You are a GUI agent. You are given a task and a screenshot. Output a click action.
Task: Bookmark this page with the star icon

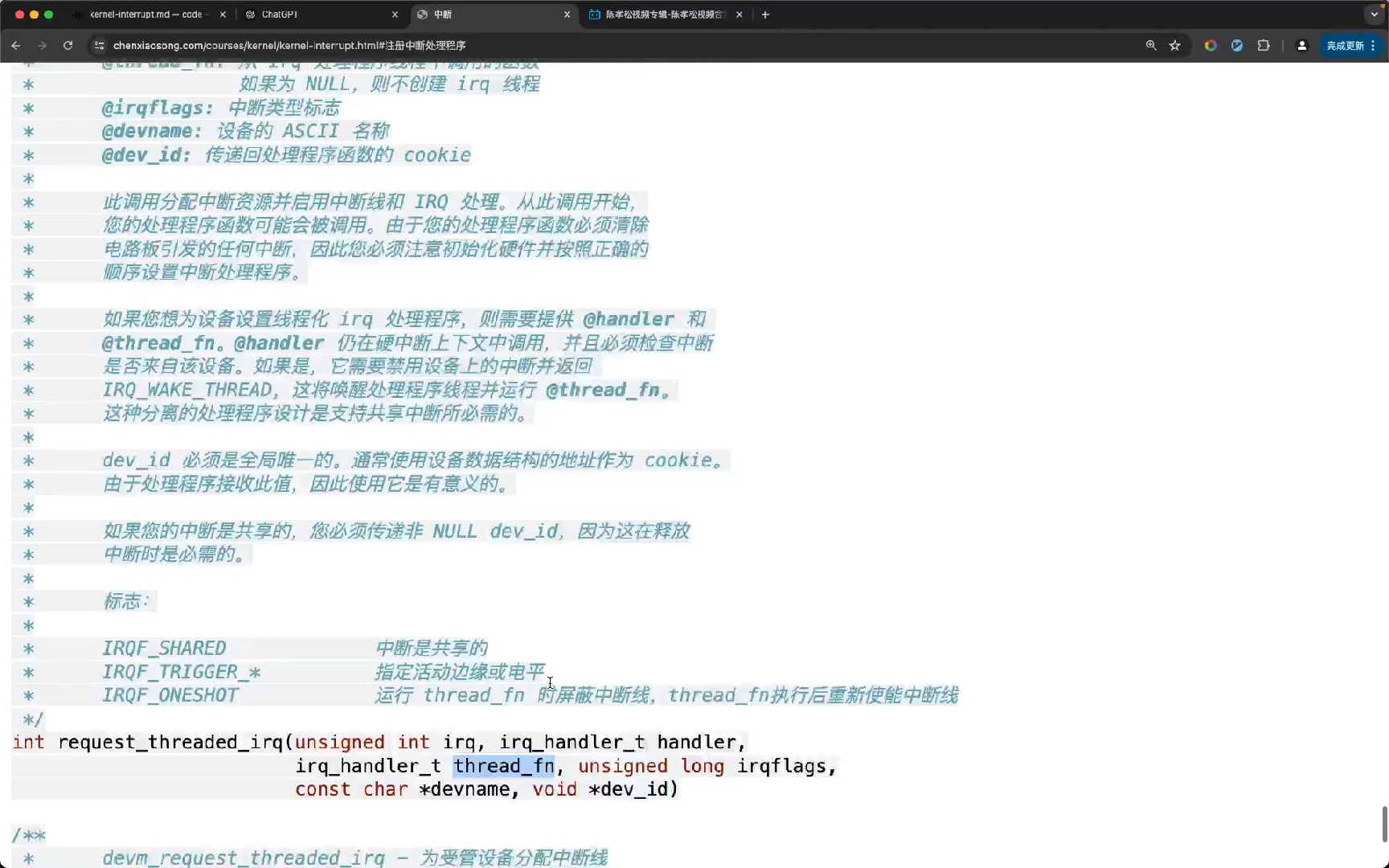[x=1175, y=46]
